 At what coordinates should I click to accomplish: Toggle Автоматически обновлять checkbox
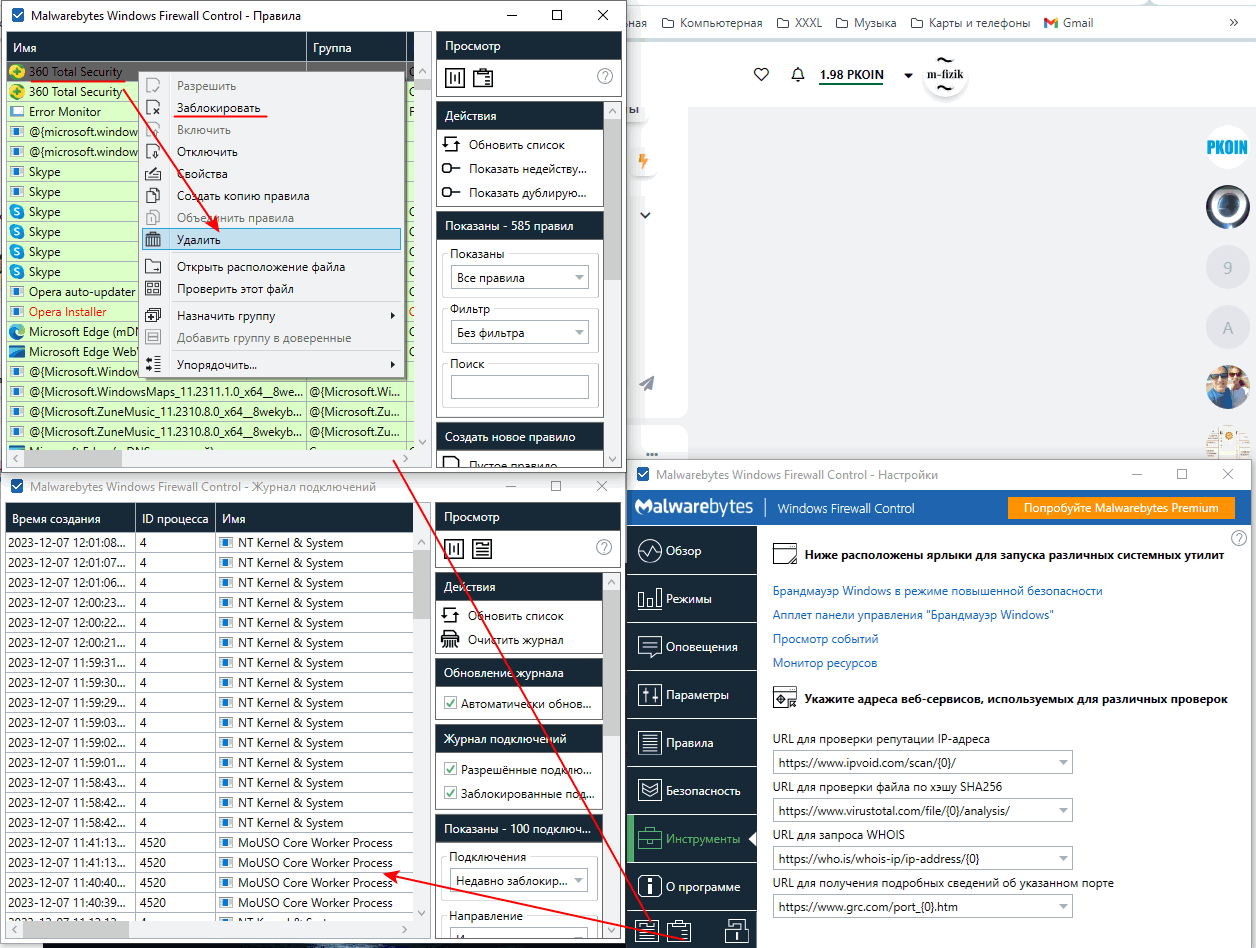(x=450, y=703)
